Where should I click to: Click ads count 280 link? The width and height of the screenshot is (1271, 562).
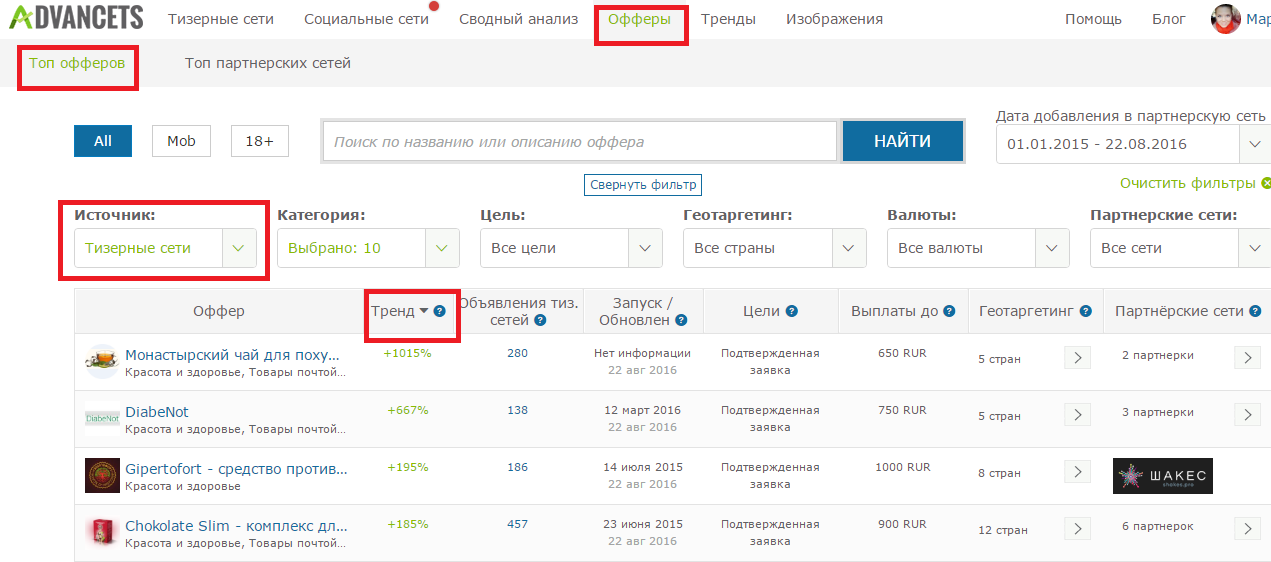(517, 353)
